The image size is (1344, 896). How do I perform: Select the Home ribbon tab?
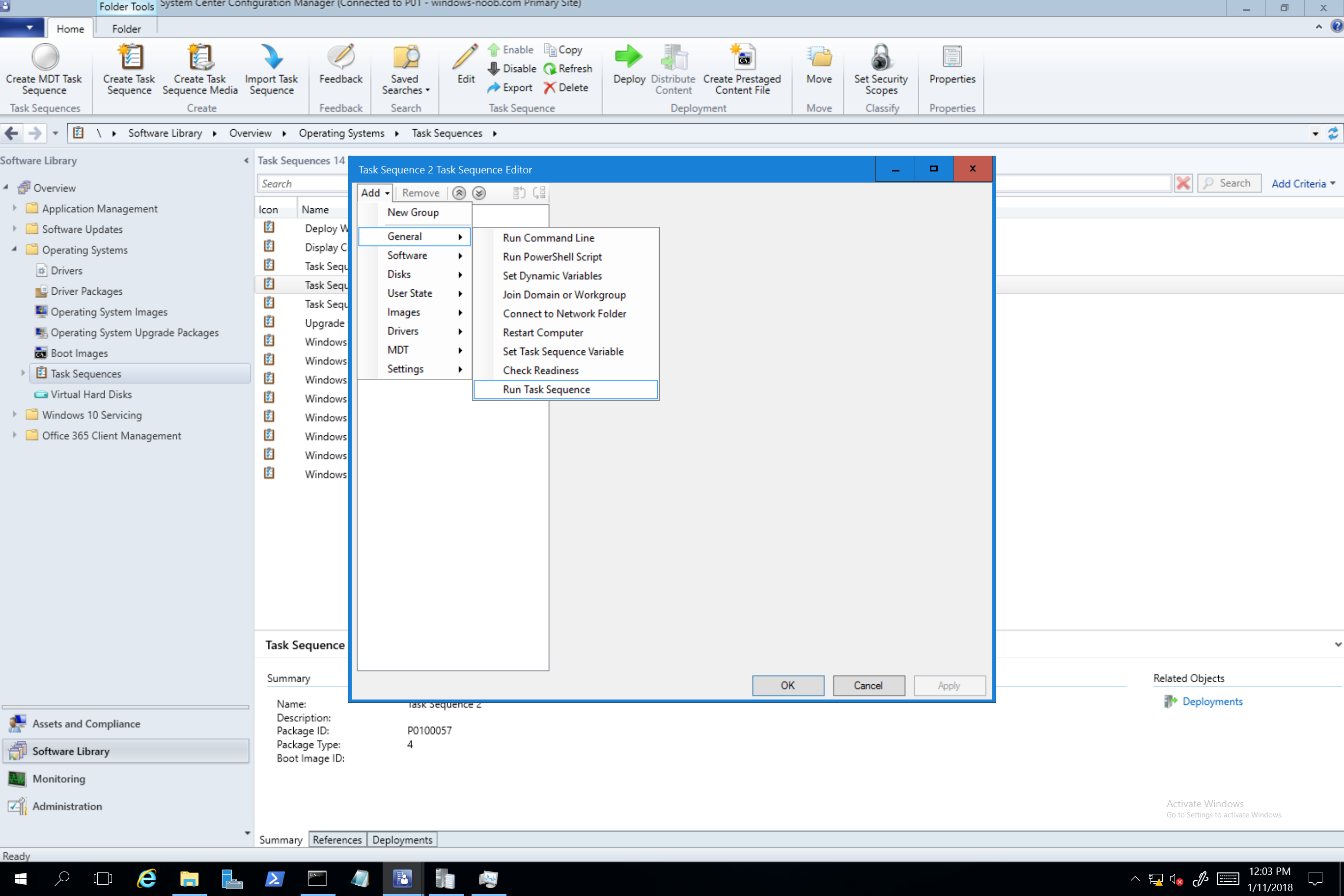(70, 28)
